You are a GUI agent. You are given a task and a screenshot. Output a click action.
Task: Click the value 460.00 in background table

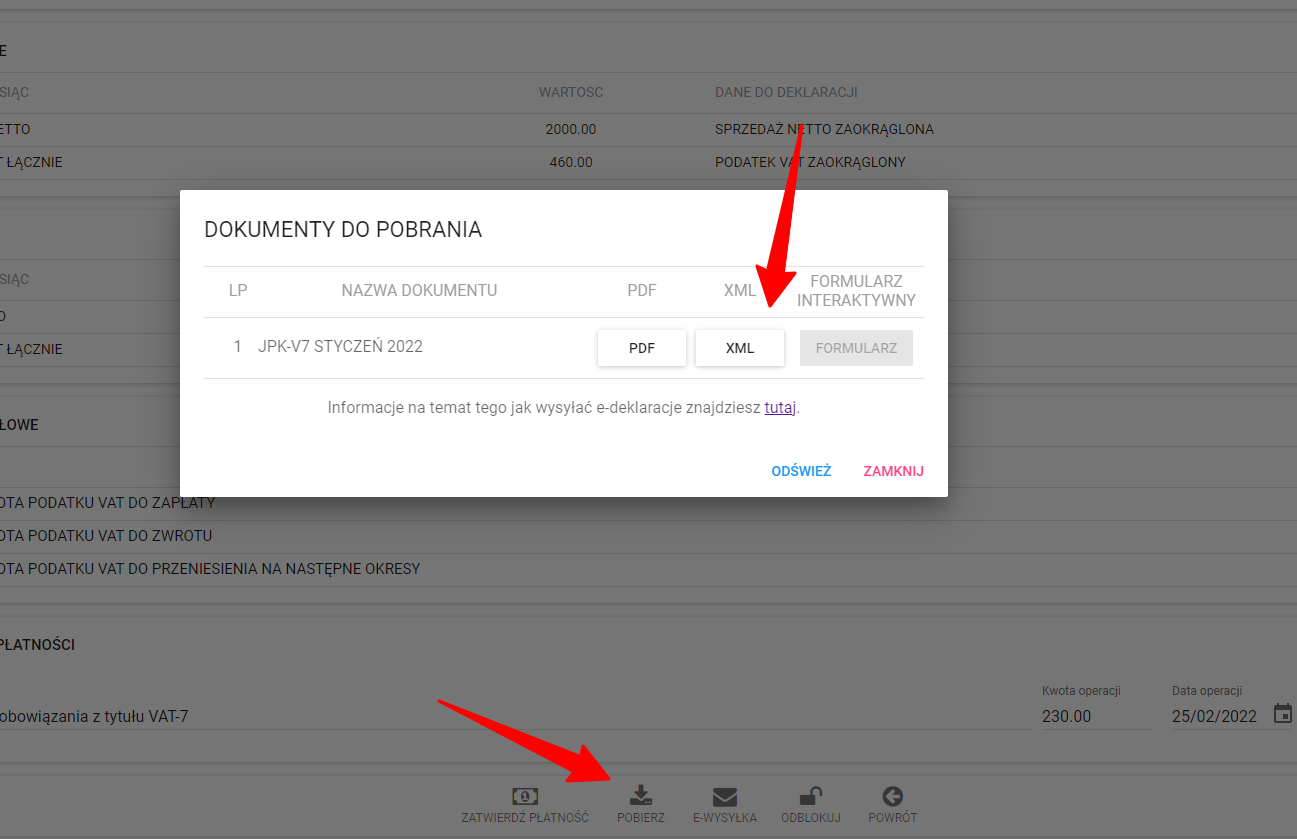(571, 162)
